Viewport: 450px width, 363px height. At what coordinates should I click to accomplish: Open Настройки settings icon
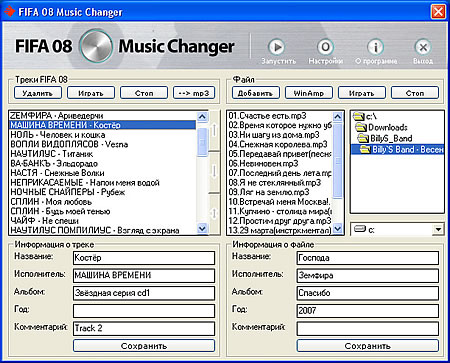325,47
